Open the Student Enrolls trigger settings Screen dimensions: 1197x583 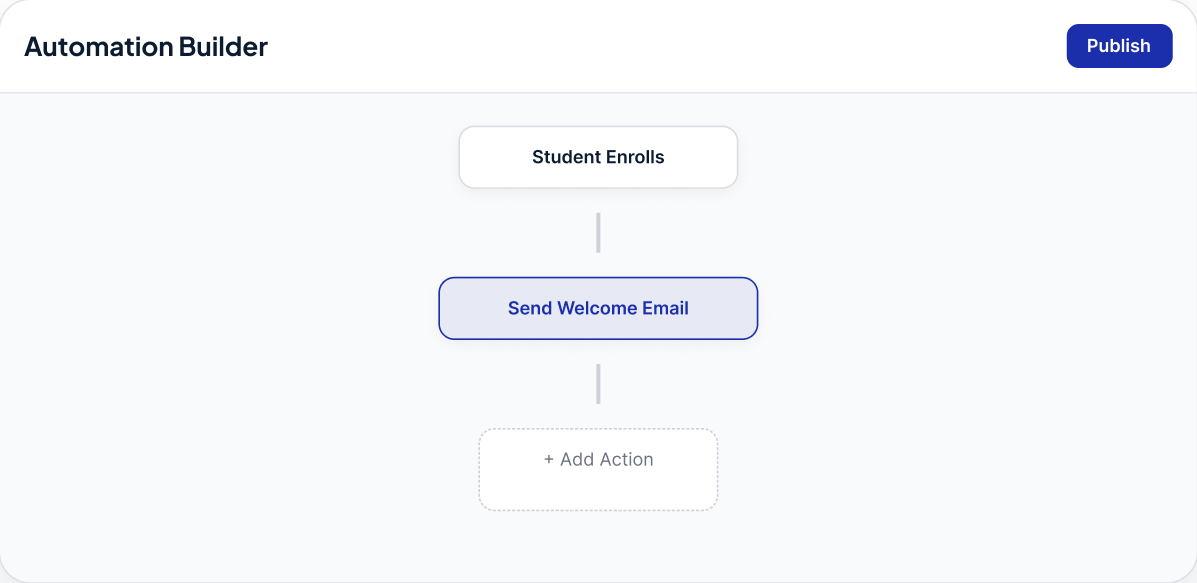[x=598, y=157]
